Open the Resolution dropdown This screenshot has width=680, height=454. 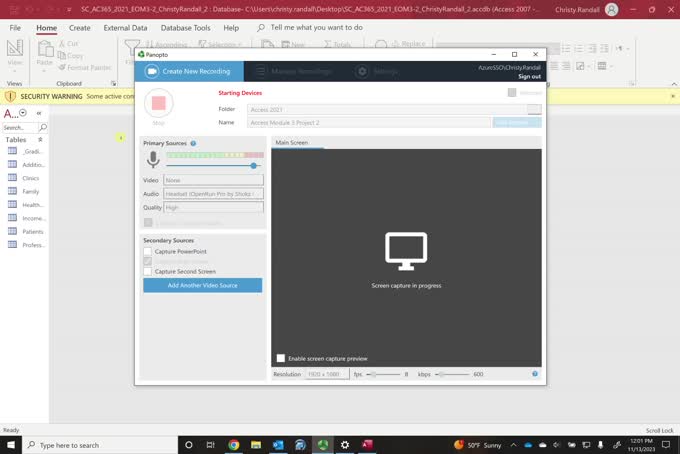327,374
